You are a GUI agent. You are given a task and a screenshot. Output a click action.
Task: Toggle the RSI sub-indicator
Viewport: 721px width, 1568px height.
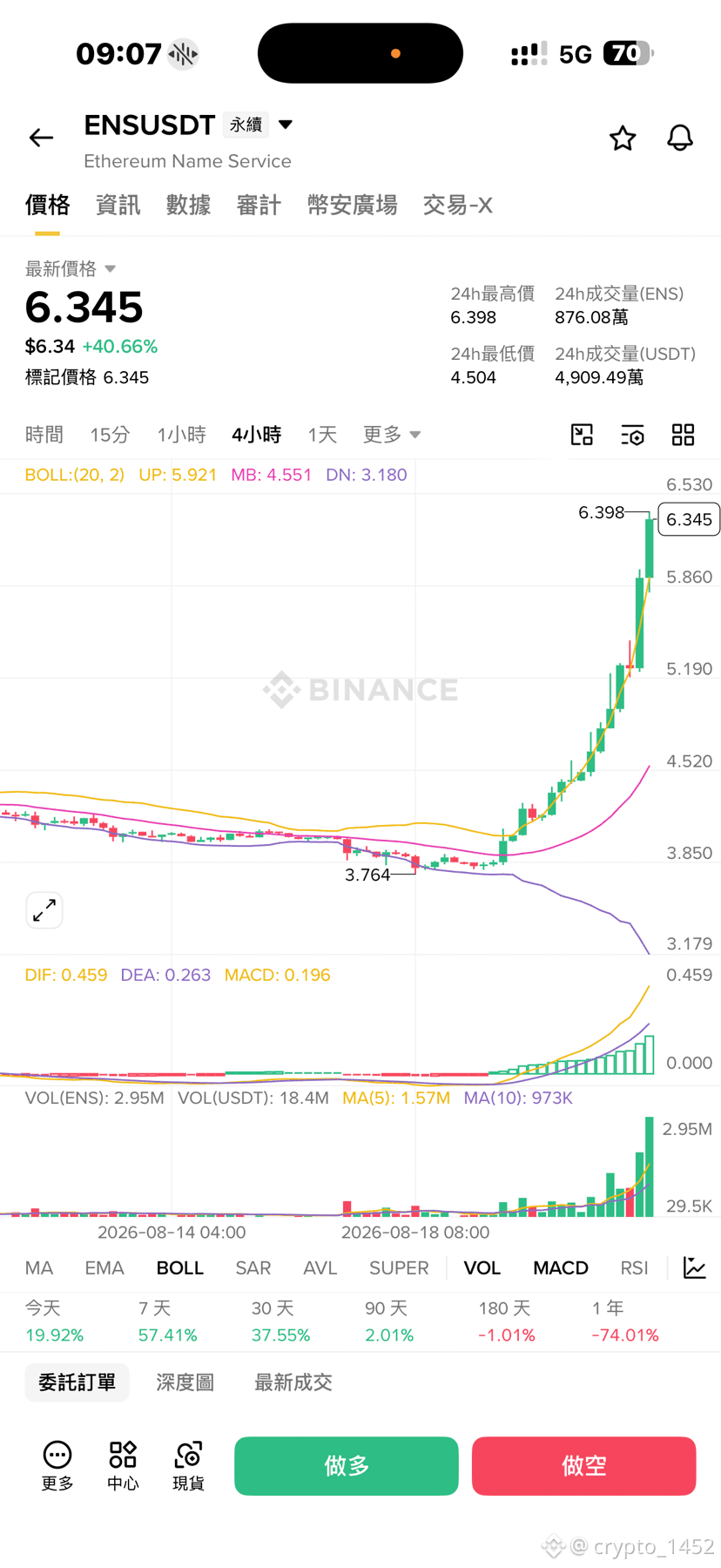coord(635,1268)
